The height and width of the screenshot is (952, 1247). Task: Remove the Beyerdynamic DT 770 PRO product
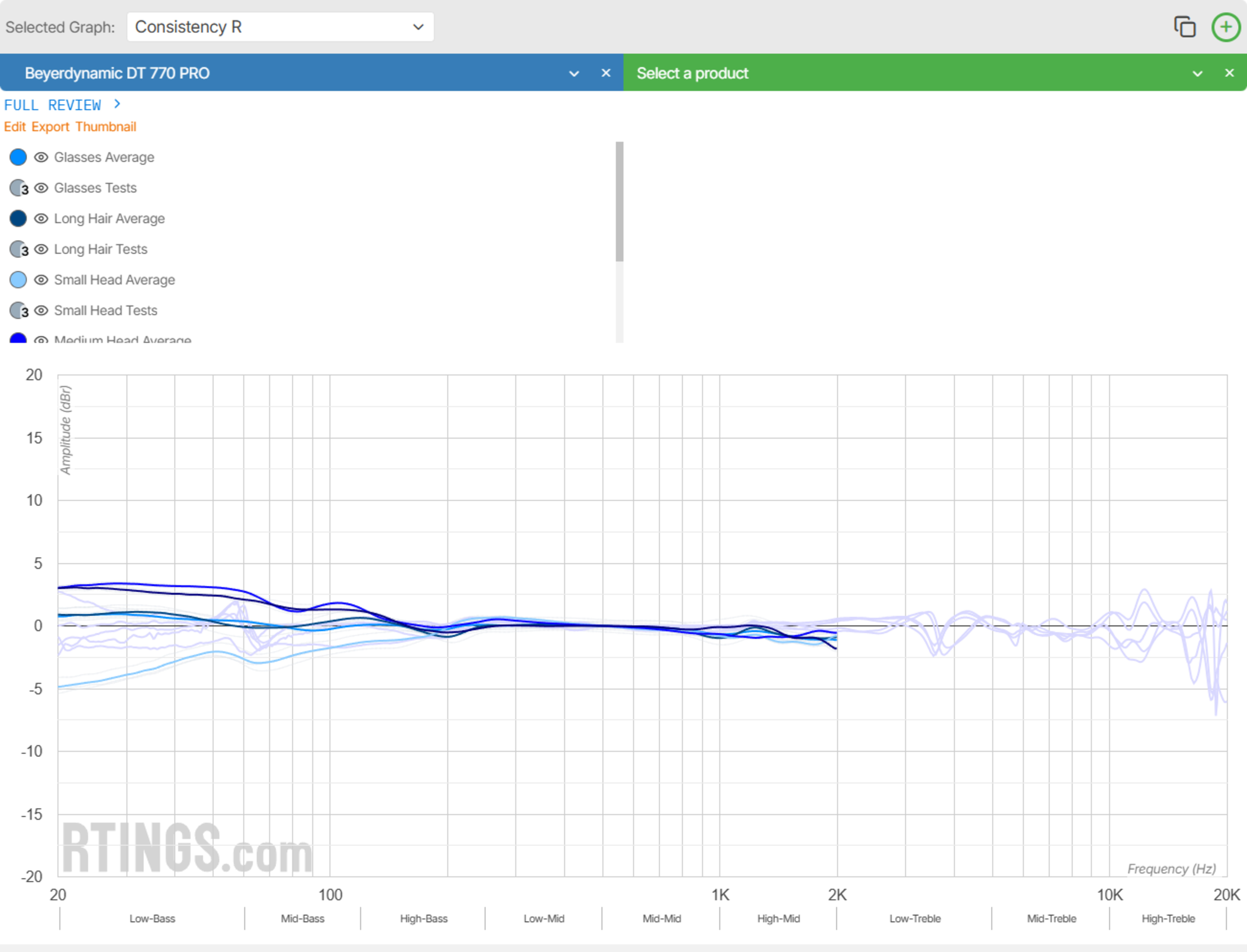click(606, 73)
